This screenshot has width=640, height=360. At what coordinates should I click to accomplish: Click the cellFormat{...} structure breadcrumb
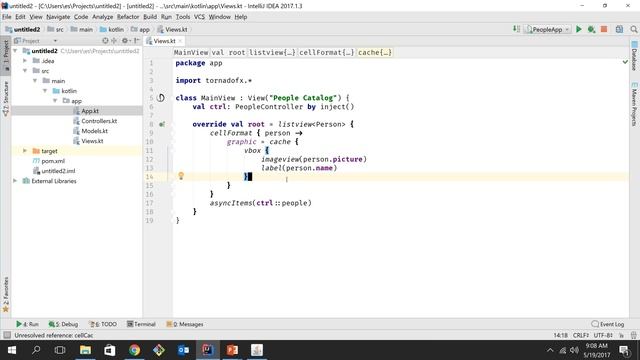coord(326,52)
